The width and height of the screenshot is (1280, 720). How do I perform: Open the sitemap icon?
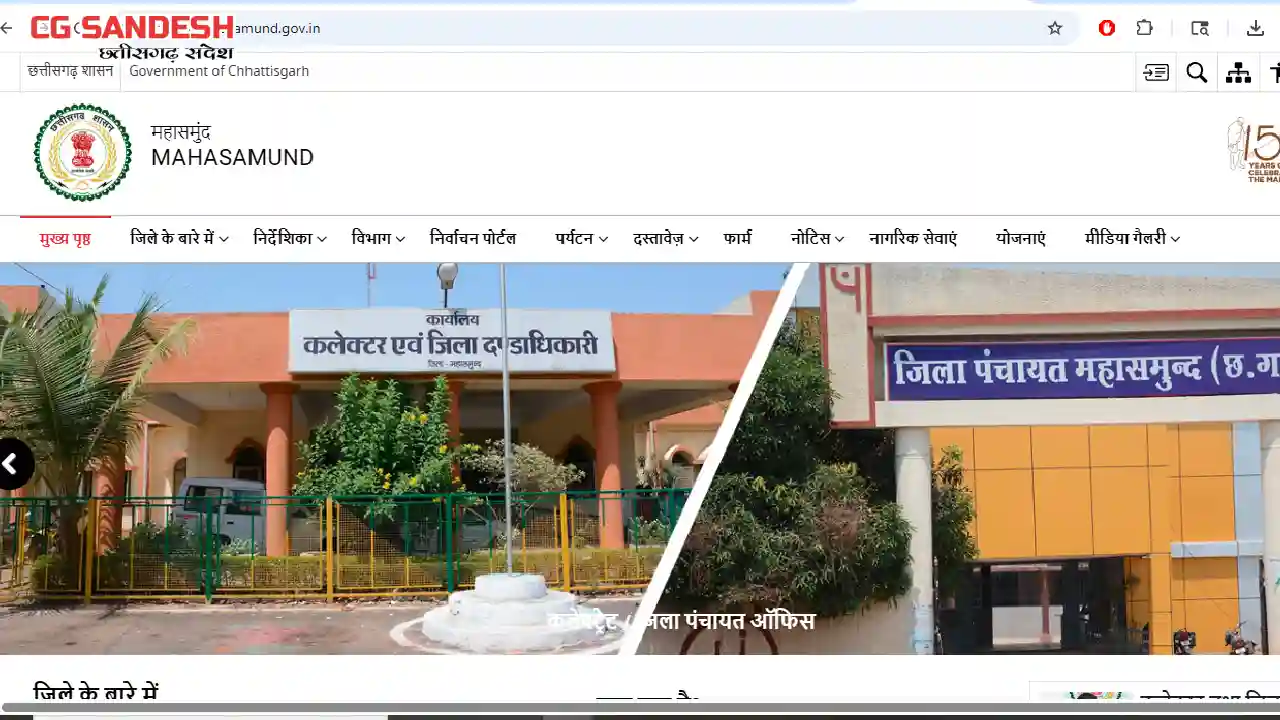pos(1238,72)
